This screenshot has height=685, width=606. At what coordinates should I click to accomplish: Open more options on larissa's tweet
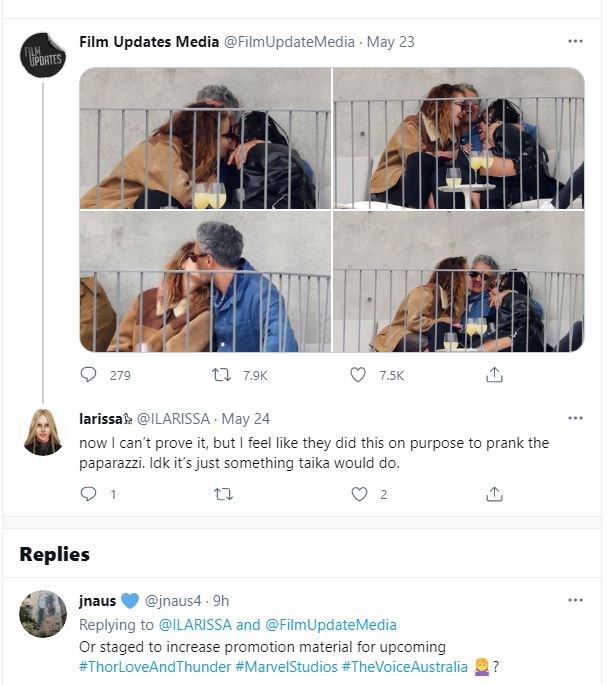pyautogui.click(x=575, y=418)
